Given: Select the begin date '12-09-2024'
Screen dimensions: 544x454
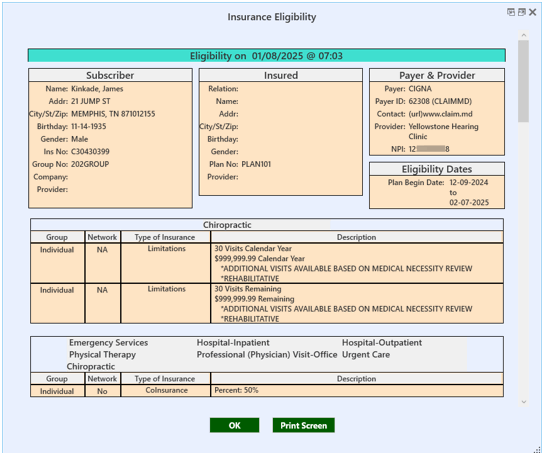Looking at the screenshot, I should [x=469, y=182].
